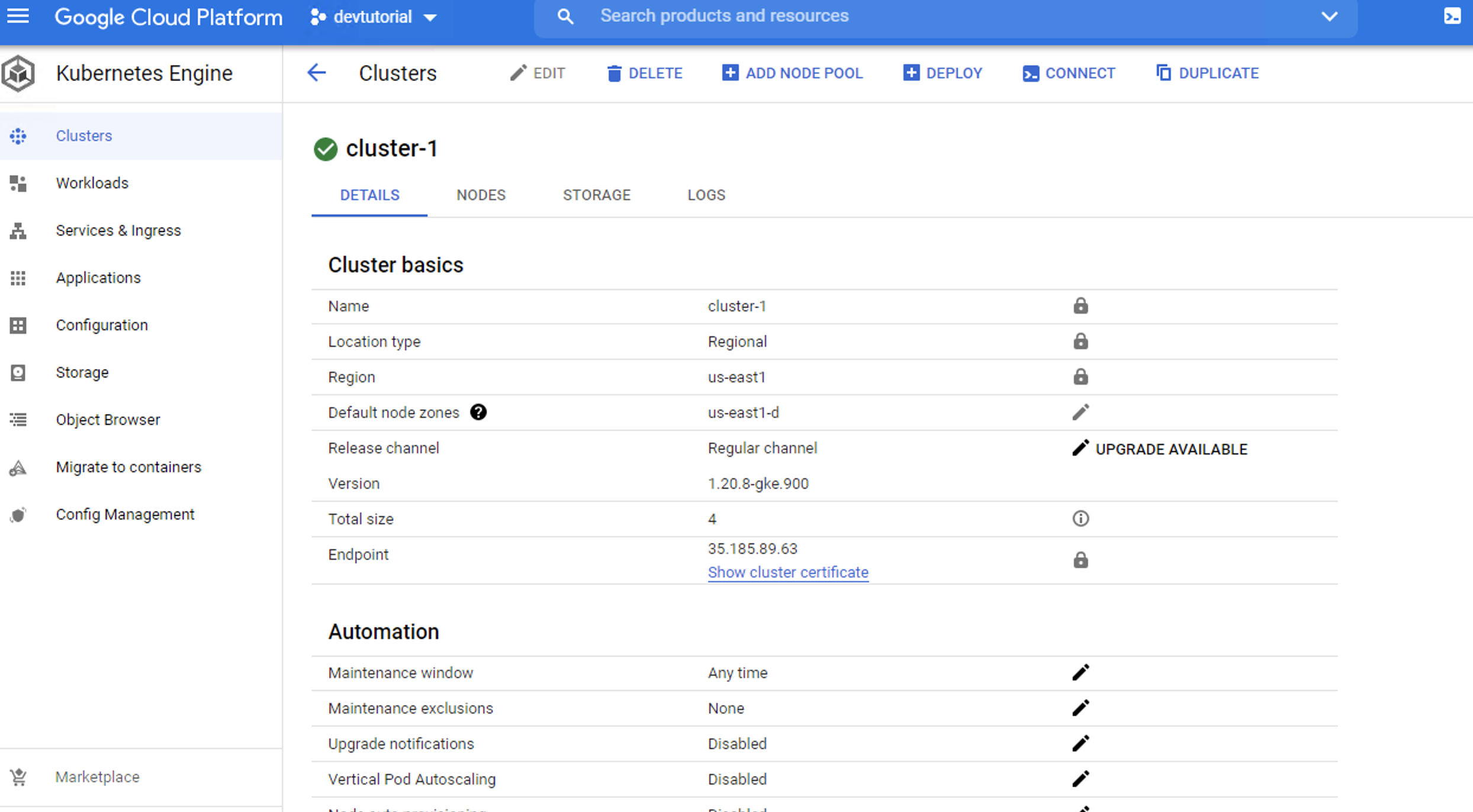The image size is (1473, 812).
Task: Expand the search bar dropdown chevron
Action: pos(1330,17)
